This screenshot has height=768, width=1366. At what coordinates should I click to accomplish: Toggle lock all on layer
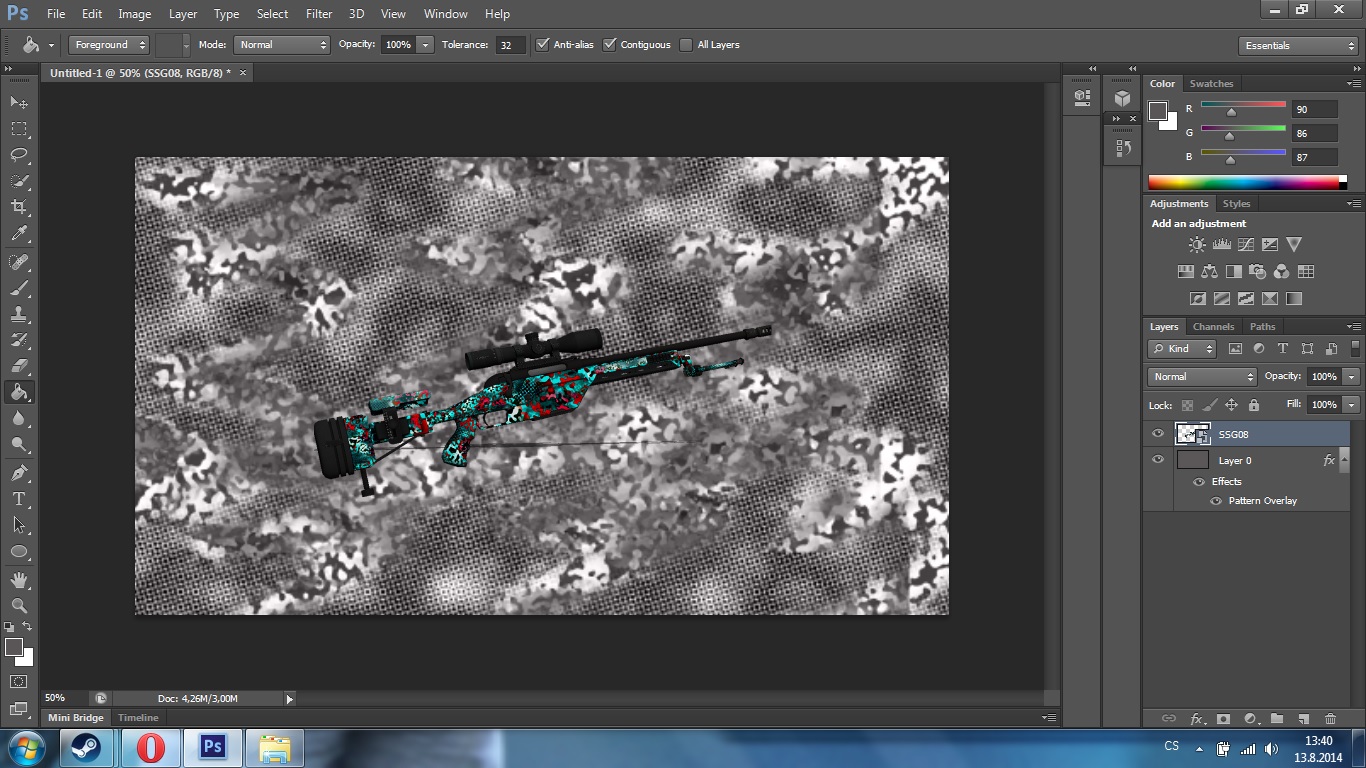[x=1254, y=405]
